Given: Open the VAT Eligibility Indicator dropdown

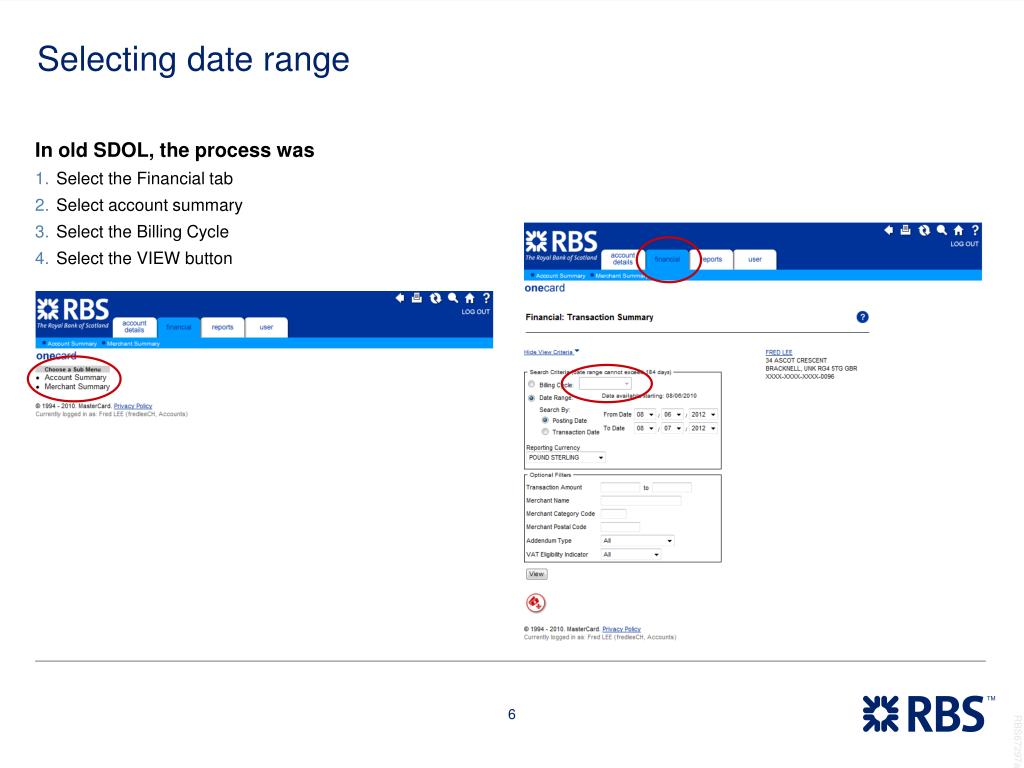Looking at the screenshot, I should click(x=631, y=554).
